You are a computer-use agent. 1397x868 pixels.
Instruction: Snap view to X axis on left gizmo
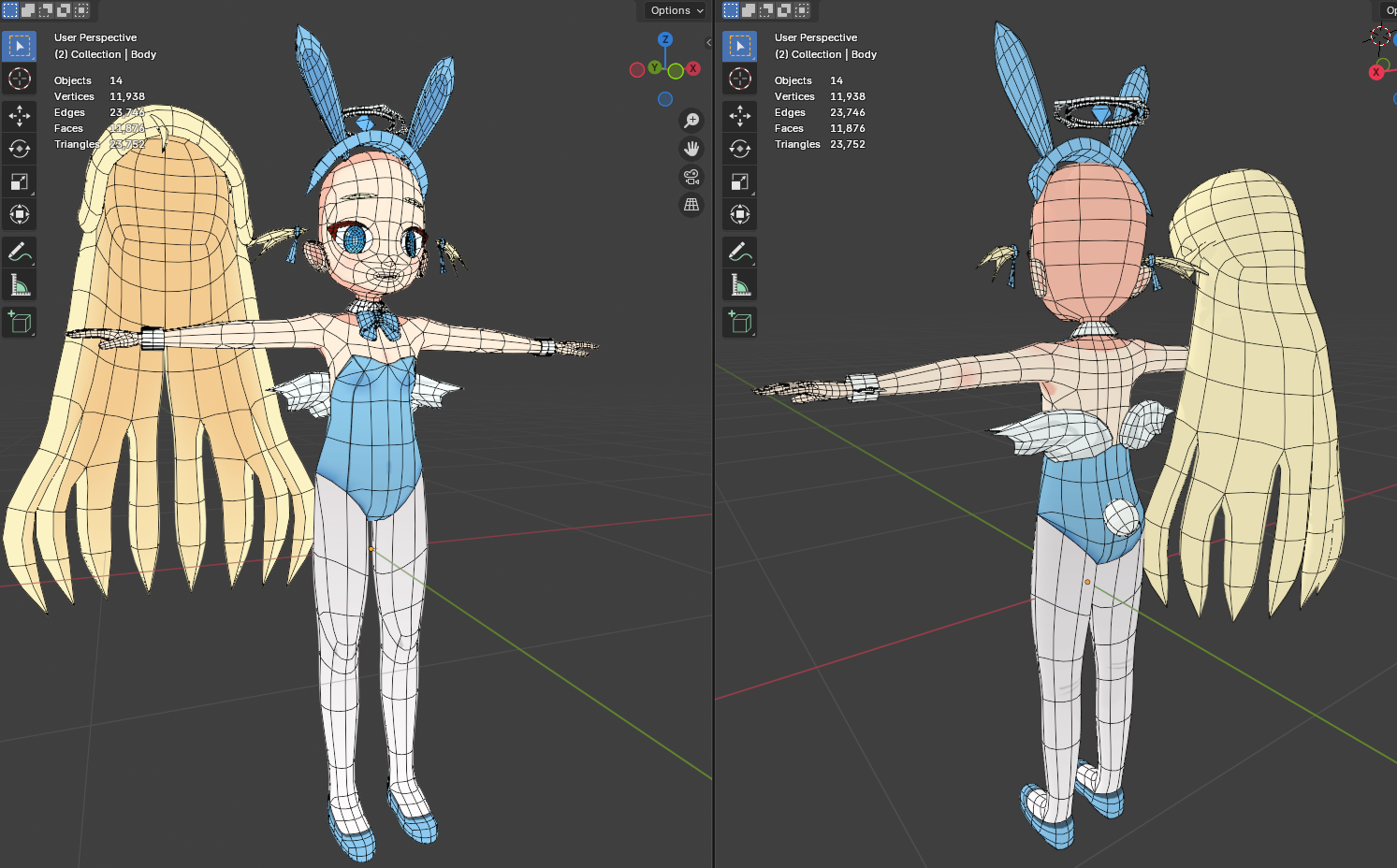(x=693, y=68)
